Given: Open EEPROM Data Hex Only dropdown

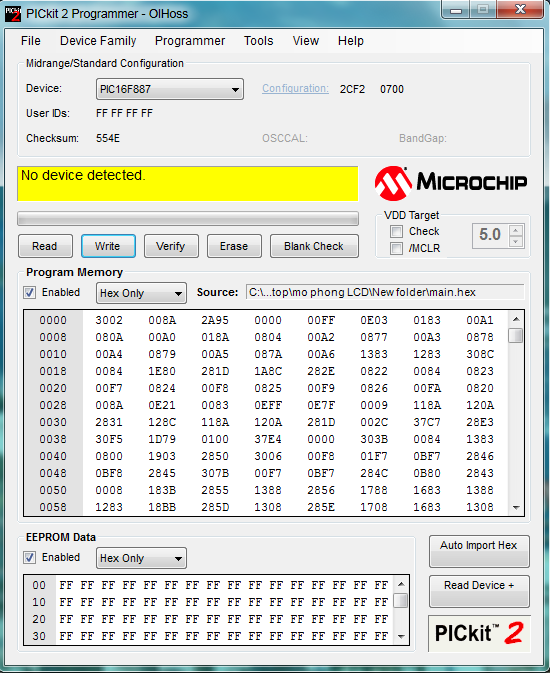Looking at the screenshot, I should [141, 558].
